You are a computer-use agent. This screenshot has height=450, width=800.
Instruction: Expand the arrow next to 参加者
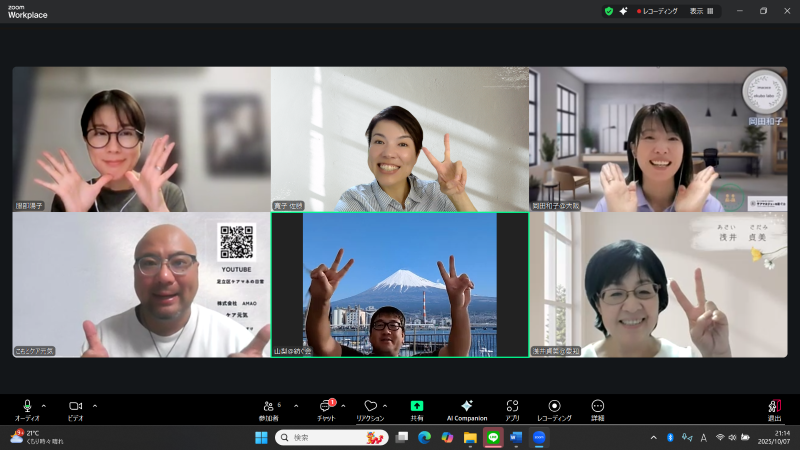point(296,405)
